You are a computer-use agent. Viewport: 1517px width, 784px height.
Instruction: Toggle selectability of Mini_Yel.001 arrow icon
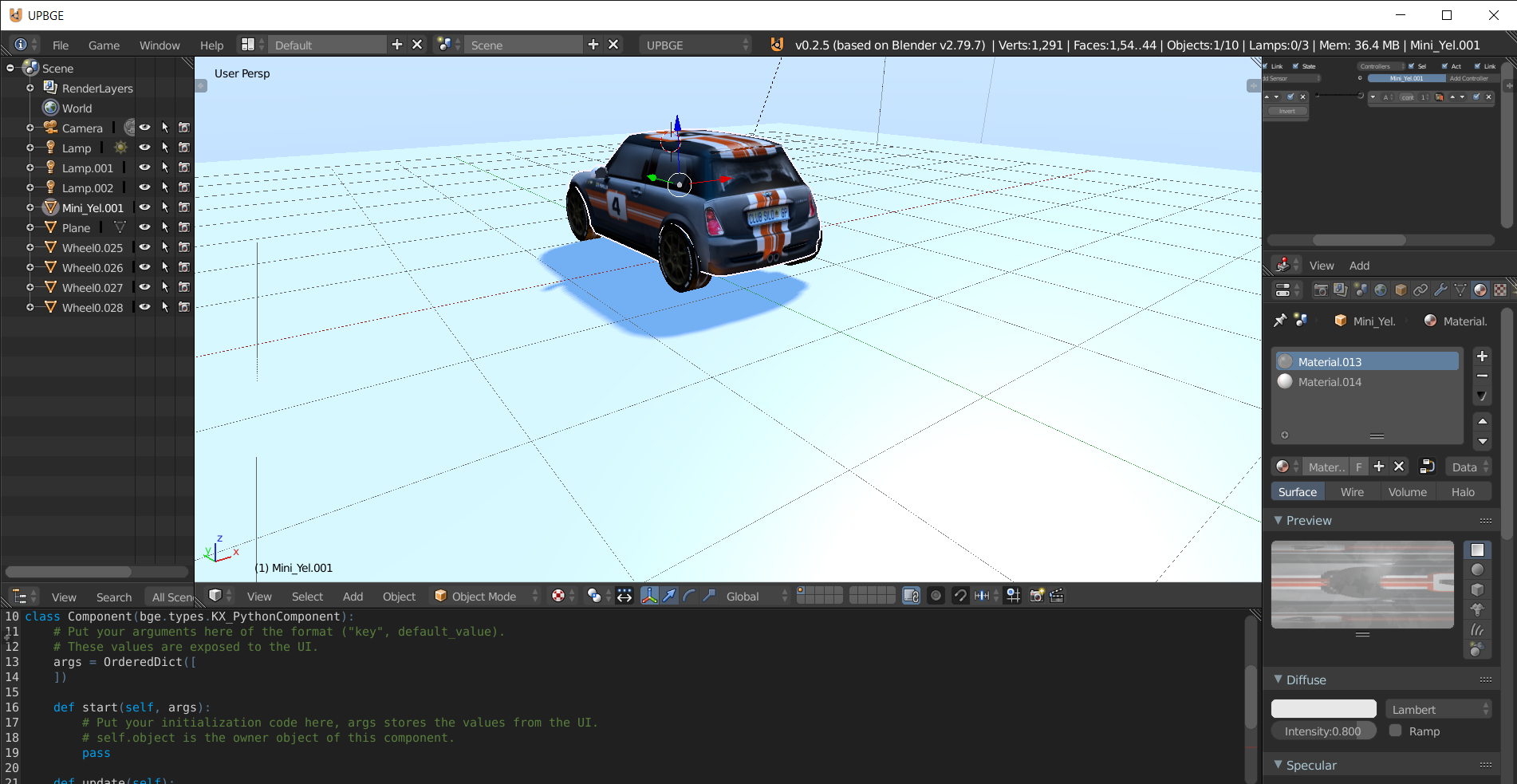click(x=165, y=207)
